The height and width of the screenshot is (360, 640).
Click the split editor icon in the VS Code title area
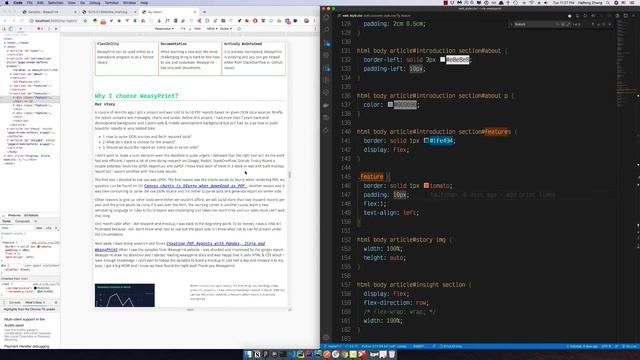pos(625,16)
